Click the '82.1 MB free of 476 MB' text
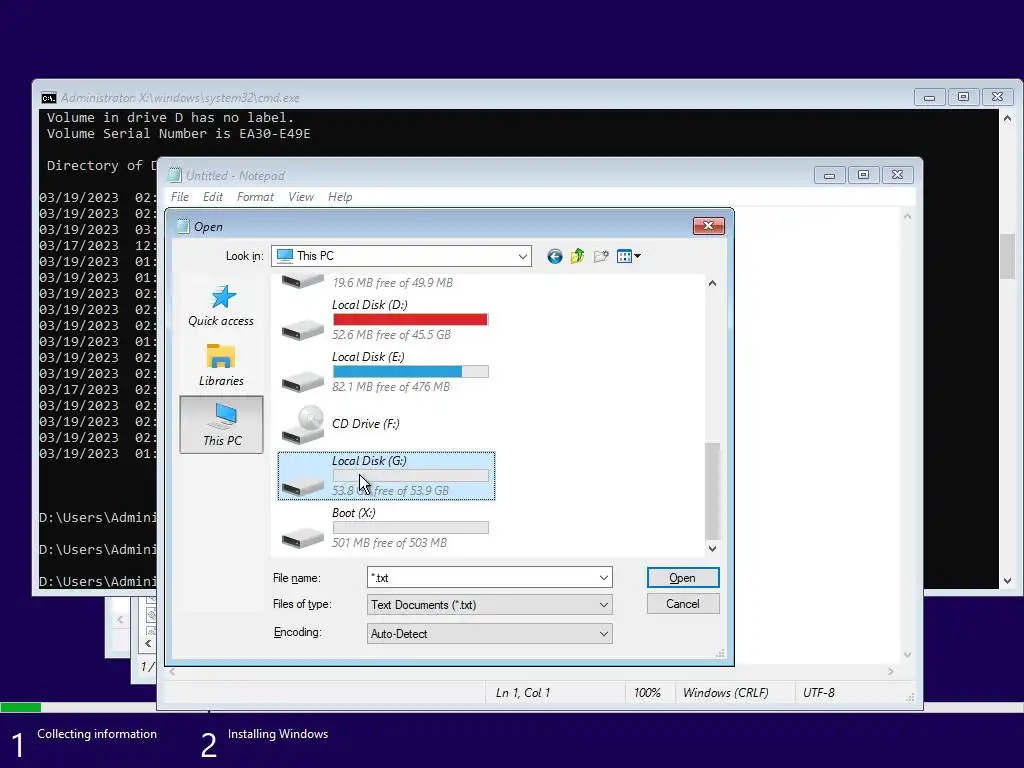Viewport: 1024px width, 768px height. click(x=391, y=387)
